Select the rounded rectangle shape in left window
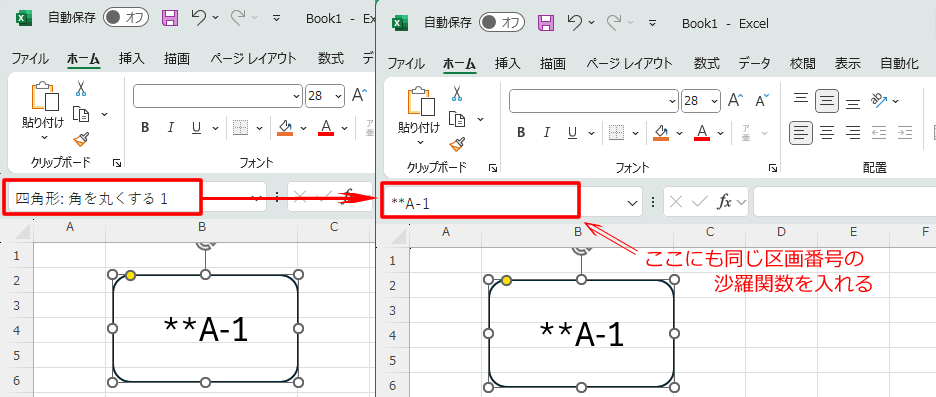This screenshot has height=397, width=936. (205, 328)
